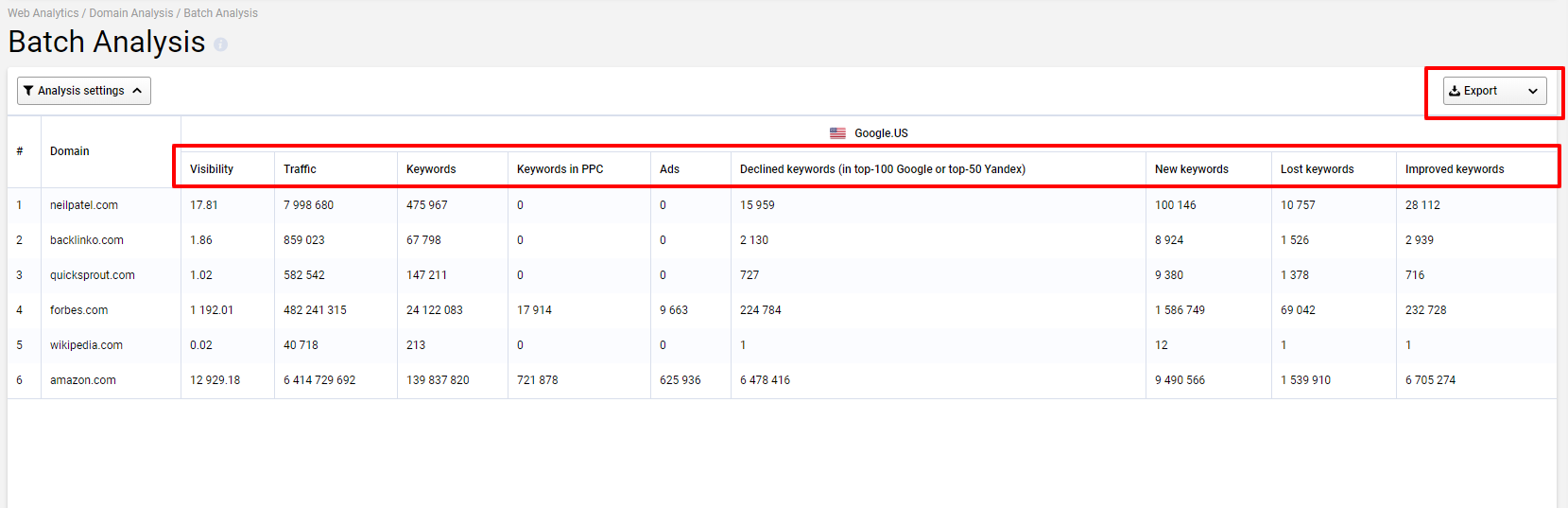Click the Batch Analysis breadcrumb item
This screenshot has height=508, width=1568.
[x=220, y=13]
